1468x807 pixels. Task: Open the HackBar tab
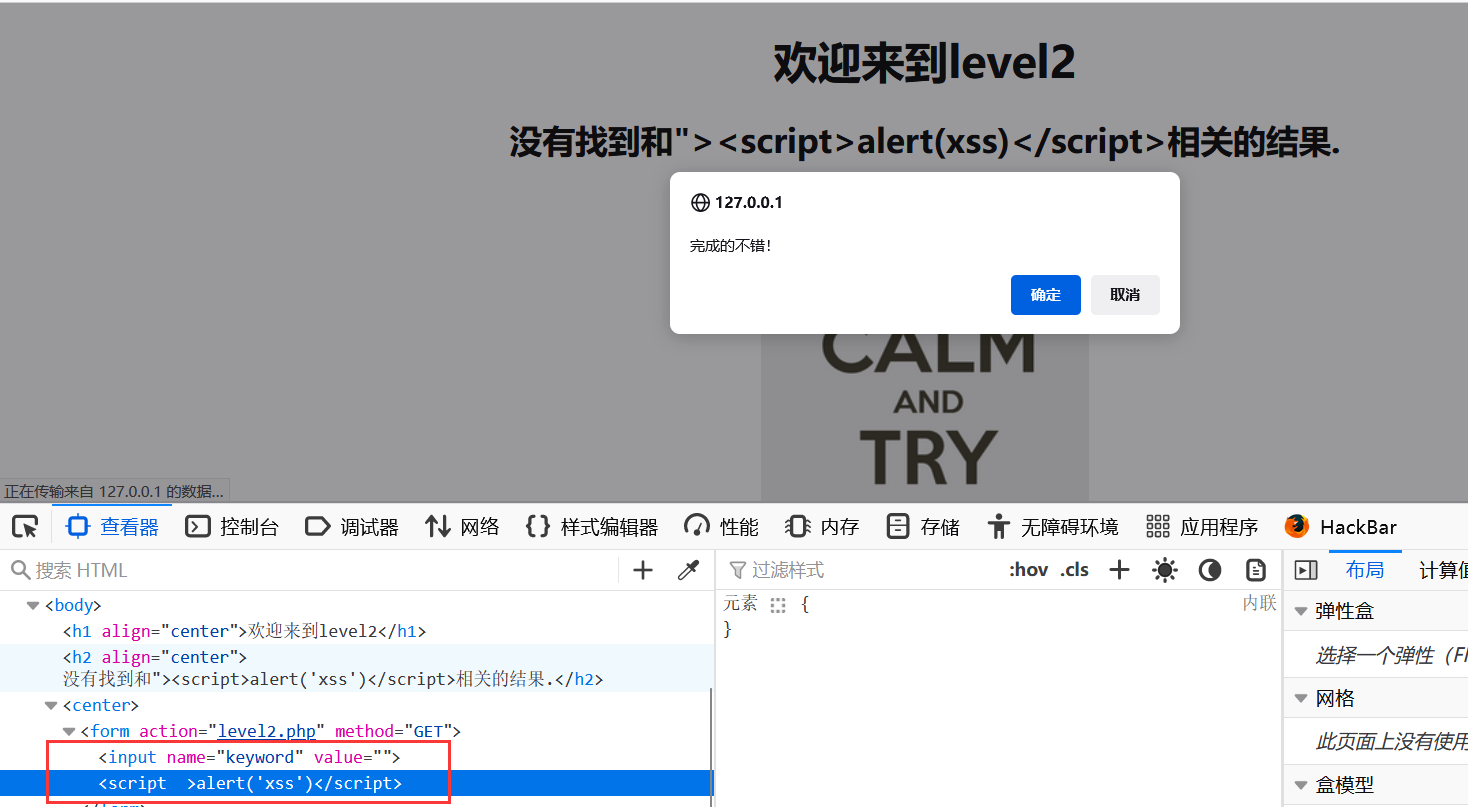(1341, 526)
